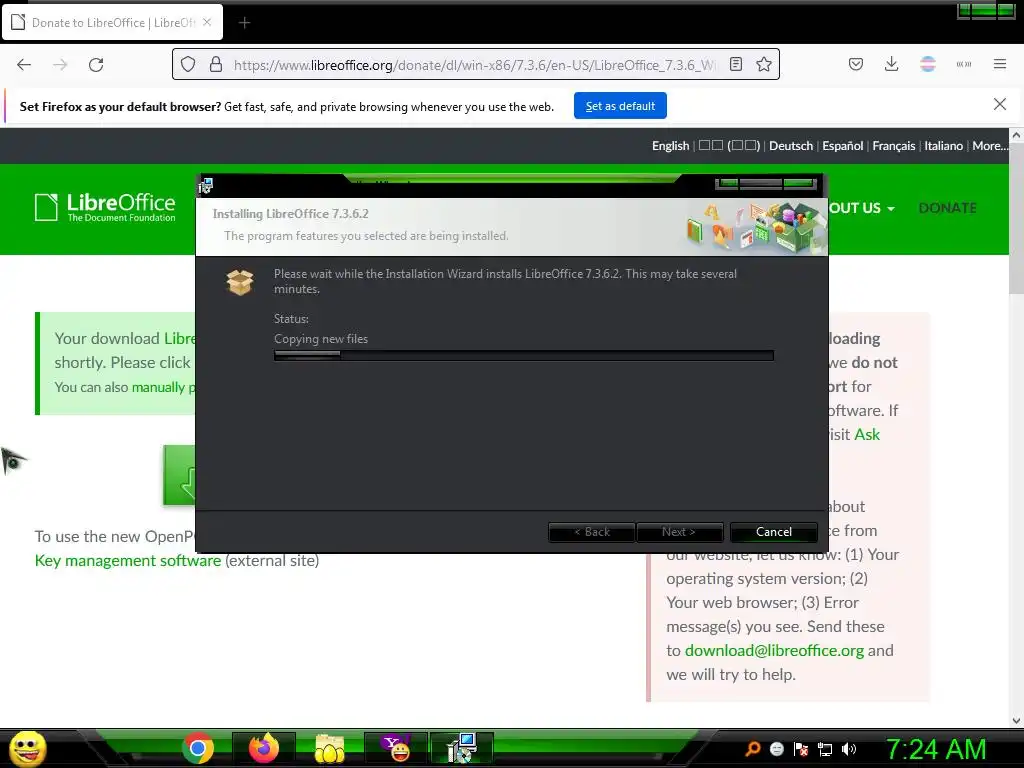Go back using Firefox back arrow

pos(24,65)
